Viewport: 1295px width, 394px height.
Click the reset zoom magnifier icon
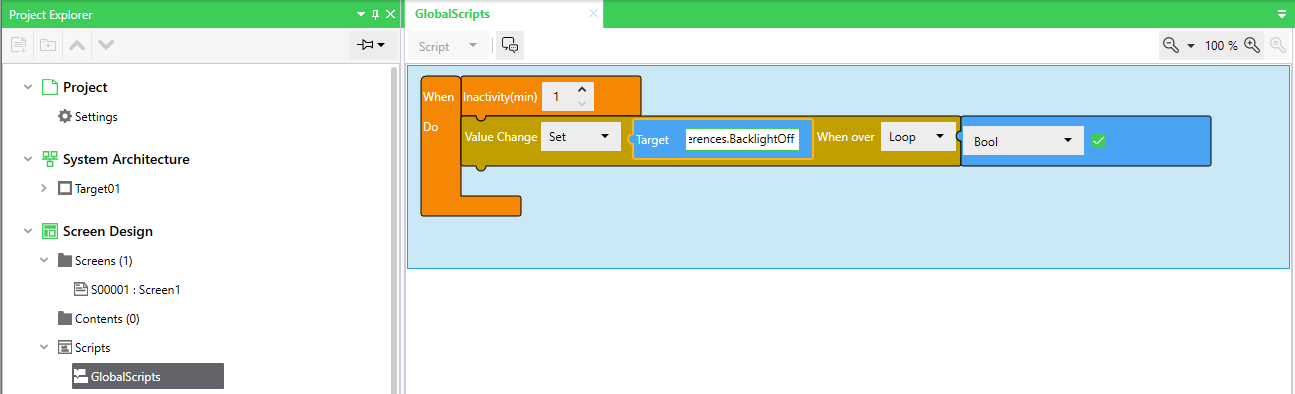click(1277, 45)
